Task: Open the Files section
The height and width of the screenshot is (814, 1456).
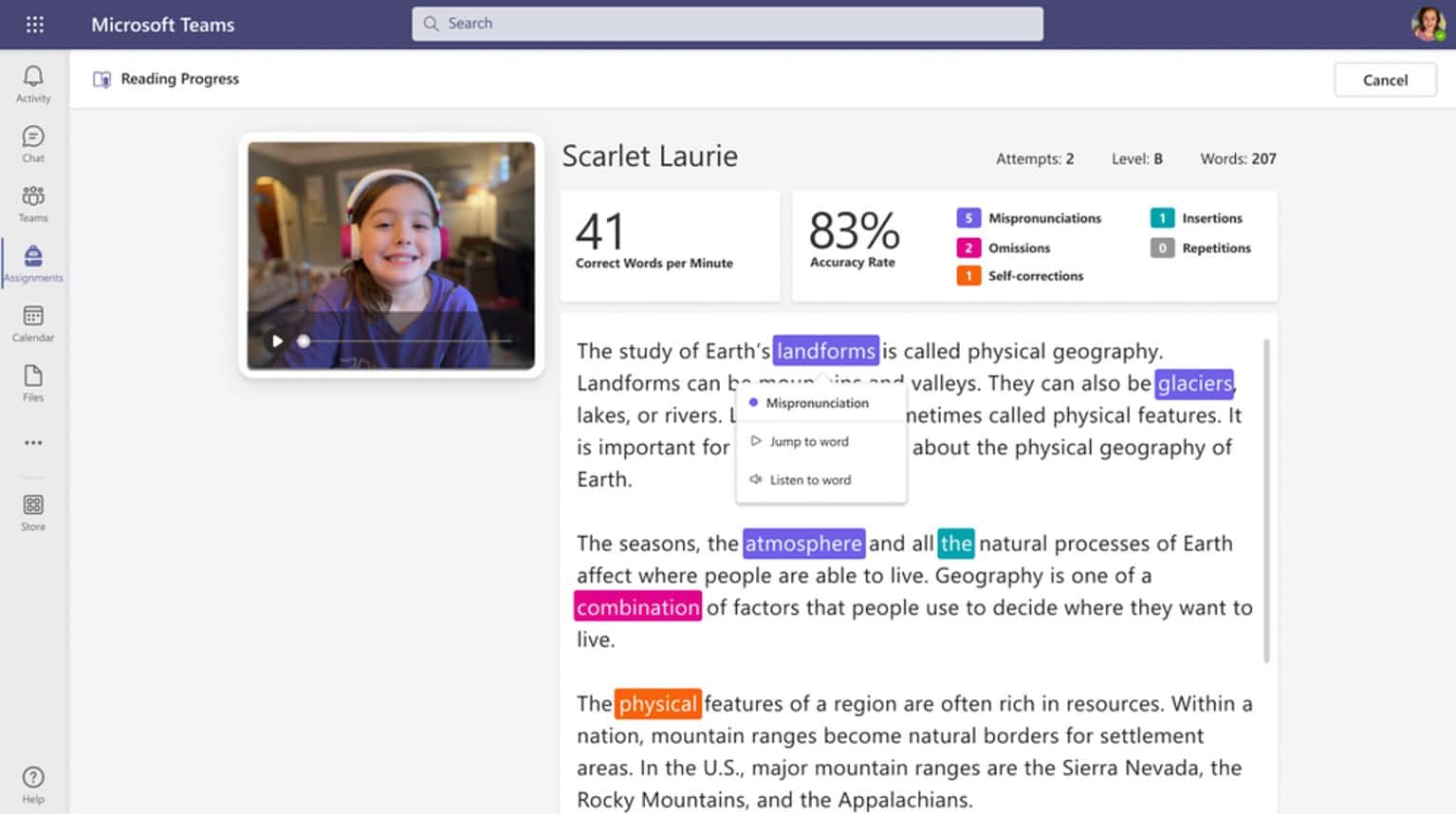Action: [32, 381]
